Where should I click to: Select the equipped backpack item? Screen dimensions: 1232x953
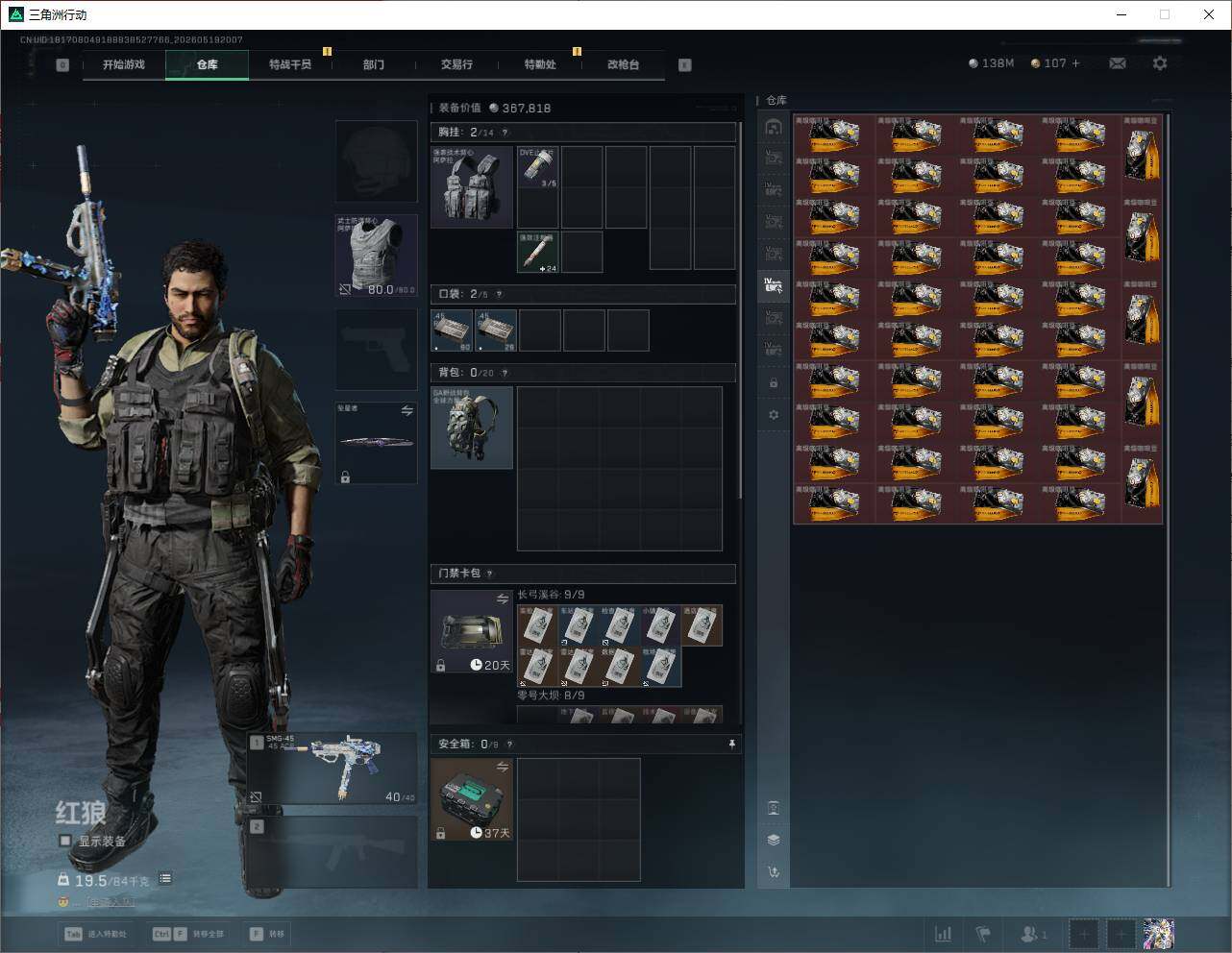(472, 428)
